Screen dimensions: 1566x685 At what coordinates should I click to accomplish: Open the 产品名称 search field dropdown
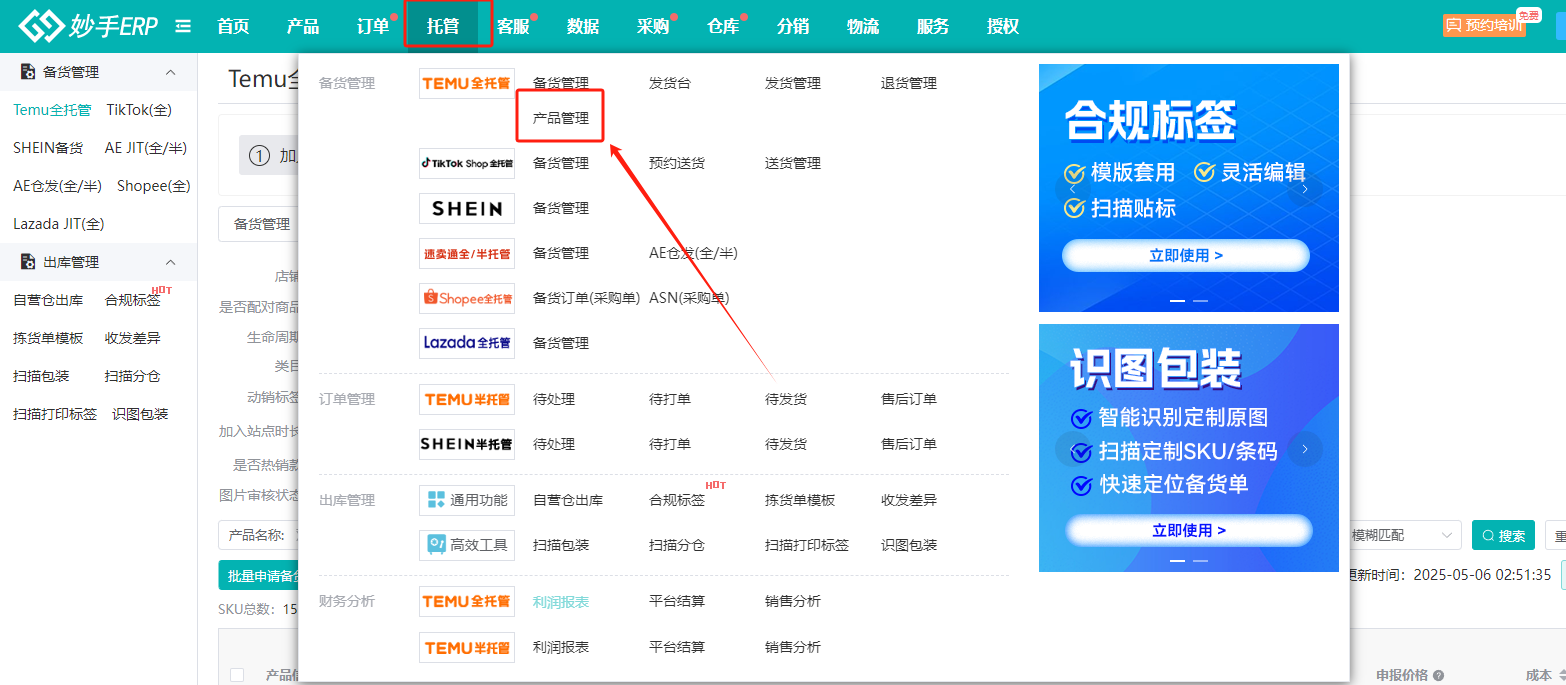[x=258, y=535]
